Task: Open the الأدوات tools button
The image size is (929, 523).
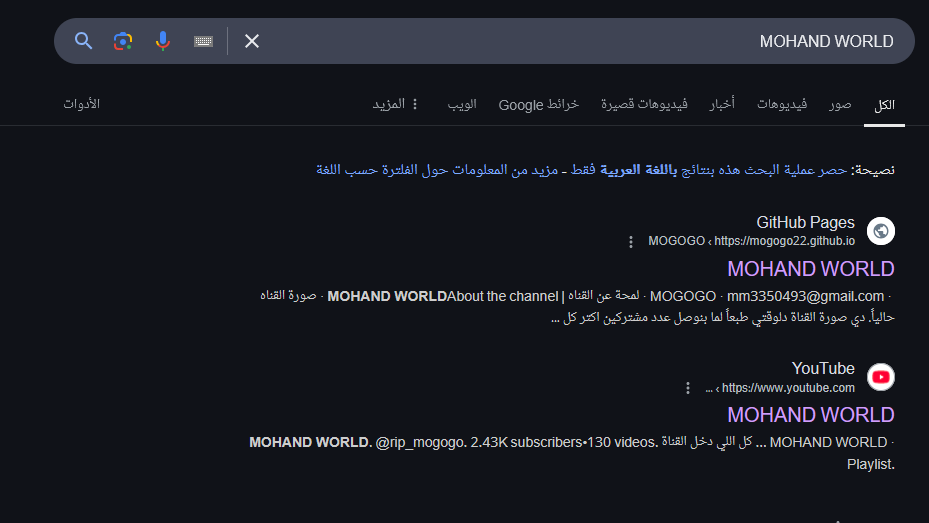Action: (82, 104)
